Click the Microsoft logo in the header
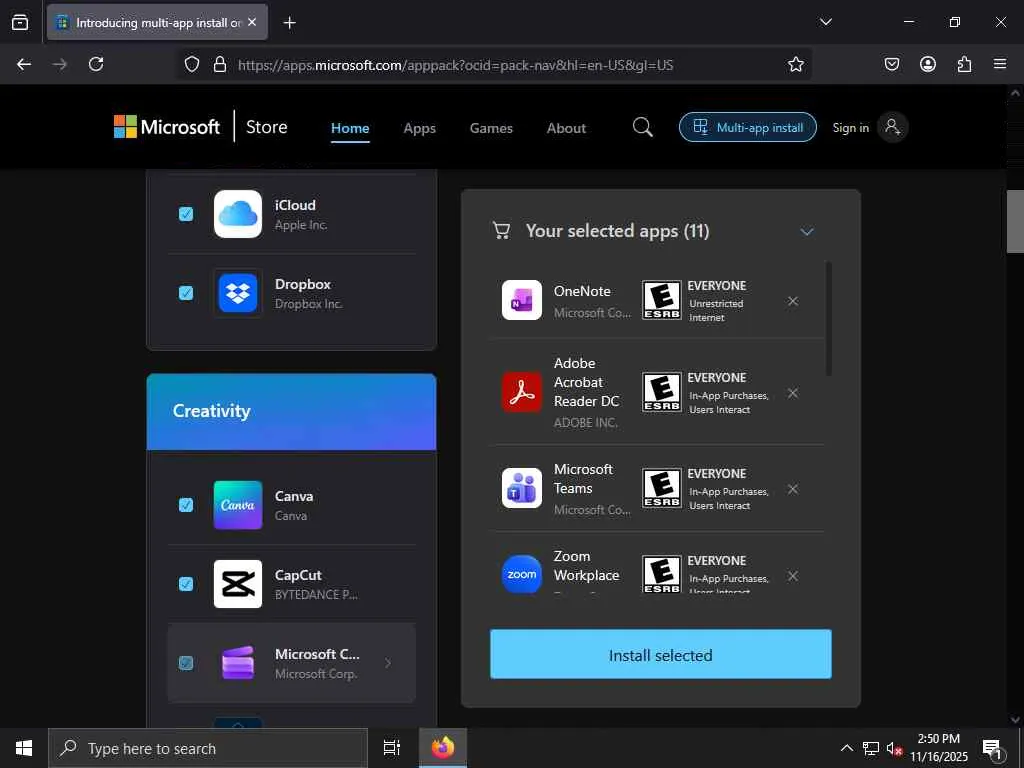Image resolution: width=1024 pixels, height=768 pixels. coord(167,127)
